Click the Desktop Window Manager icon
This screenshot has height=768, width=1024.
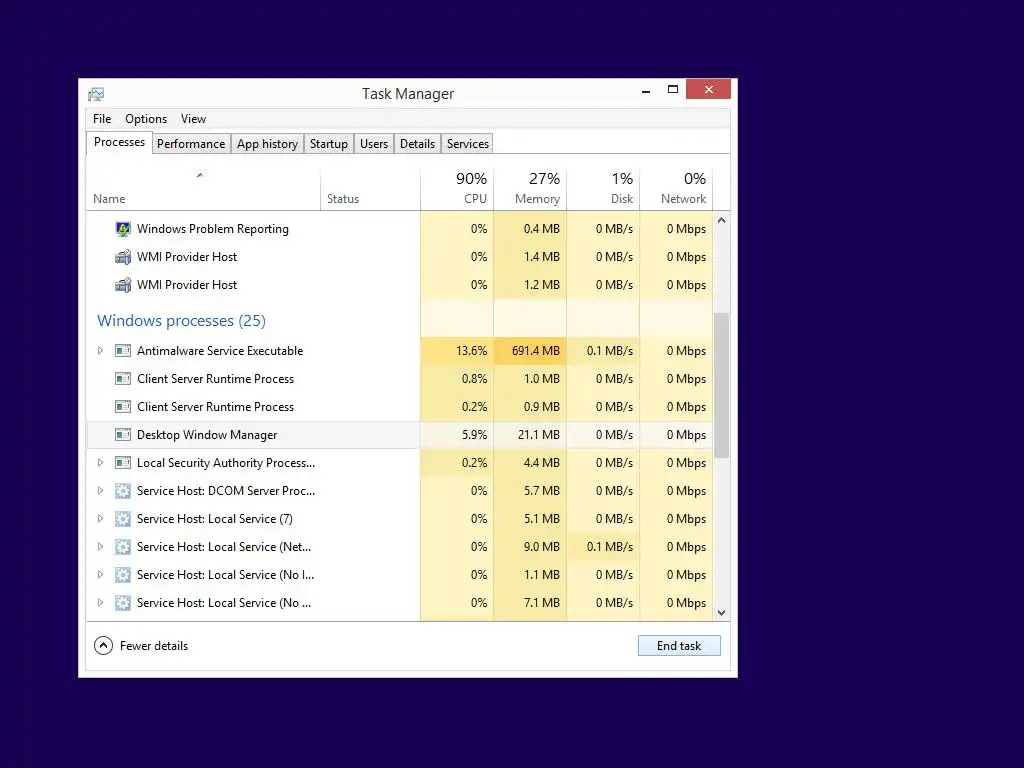[123, 435]
